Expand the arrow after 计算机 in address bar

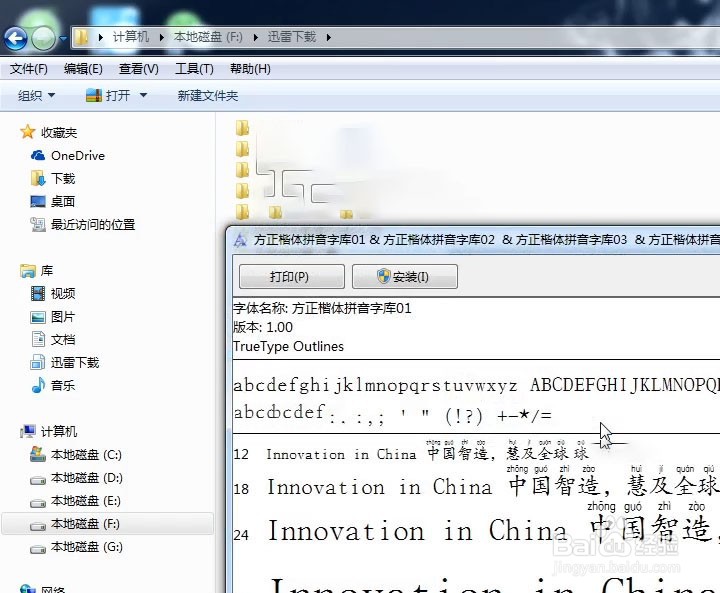(x=162, y=37)
